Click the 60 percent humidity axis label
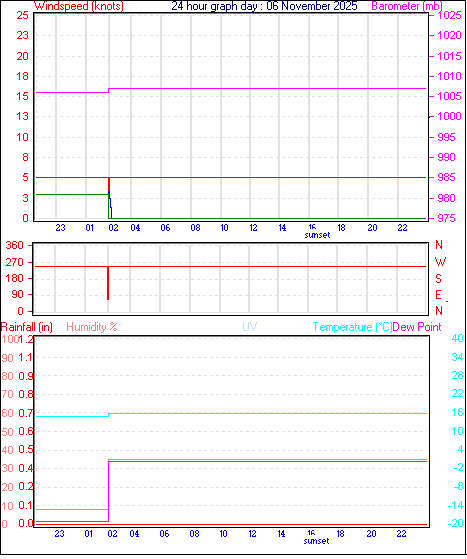Viewport: 467px width, 559px height. [x=7, y=413]
